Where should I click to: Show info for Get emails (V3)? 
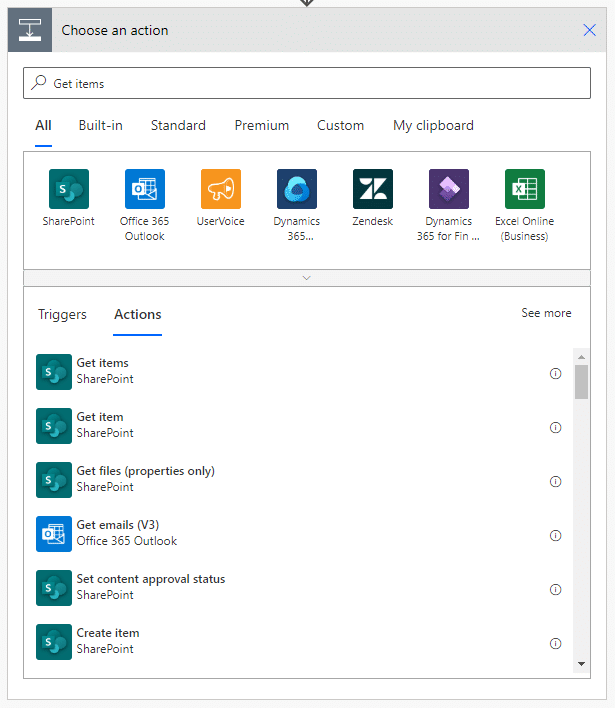point(555,536)
